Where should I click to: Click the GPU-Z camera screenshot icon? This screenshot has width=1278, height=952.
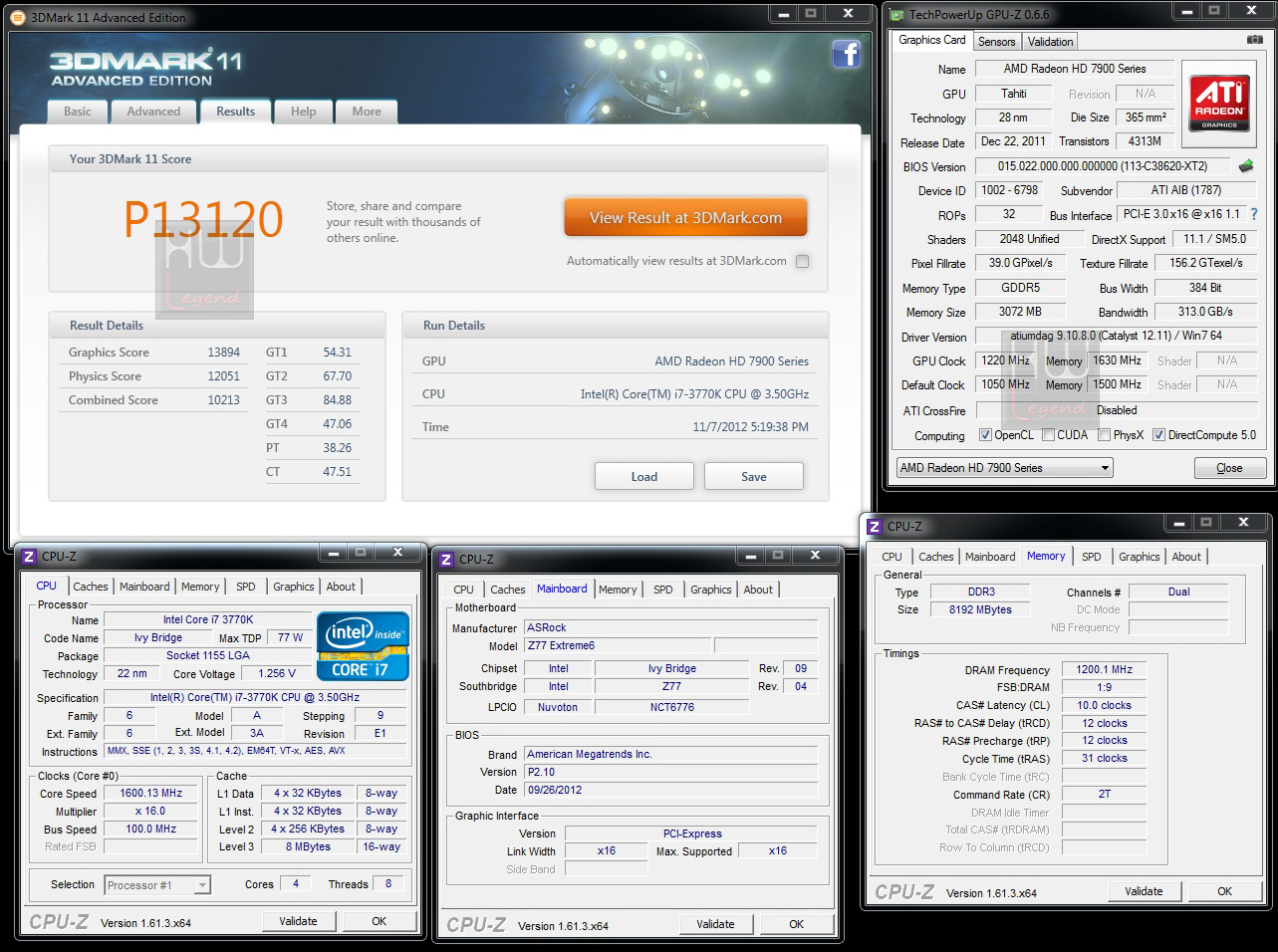1255,40
